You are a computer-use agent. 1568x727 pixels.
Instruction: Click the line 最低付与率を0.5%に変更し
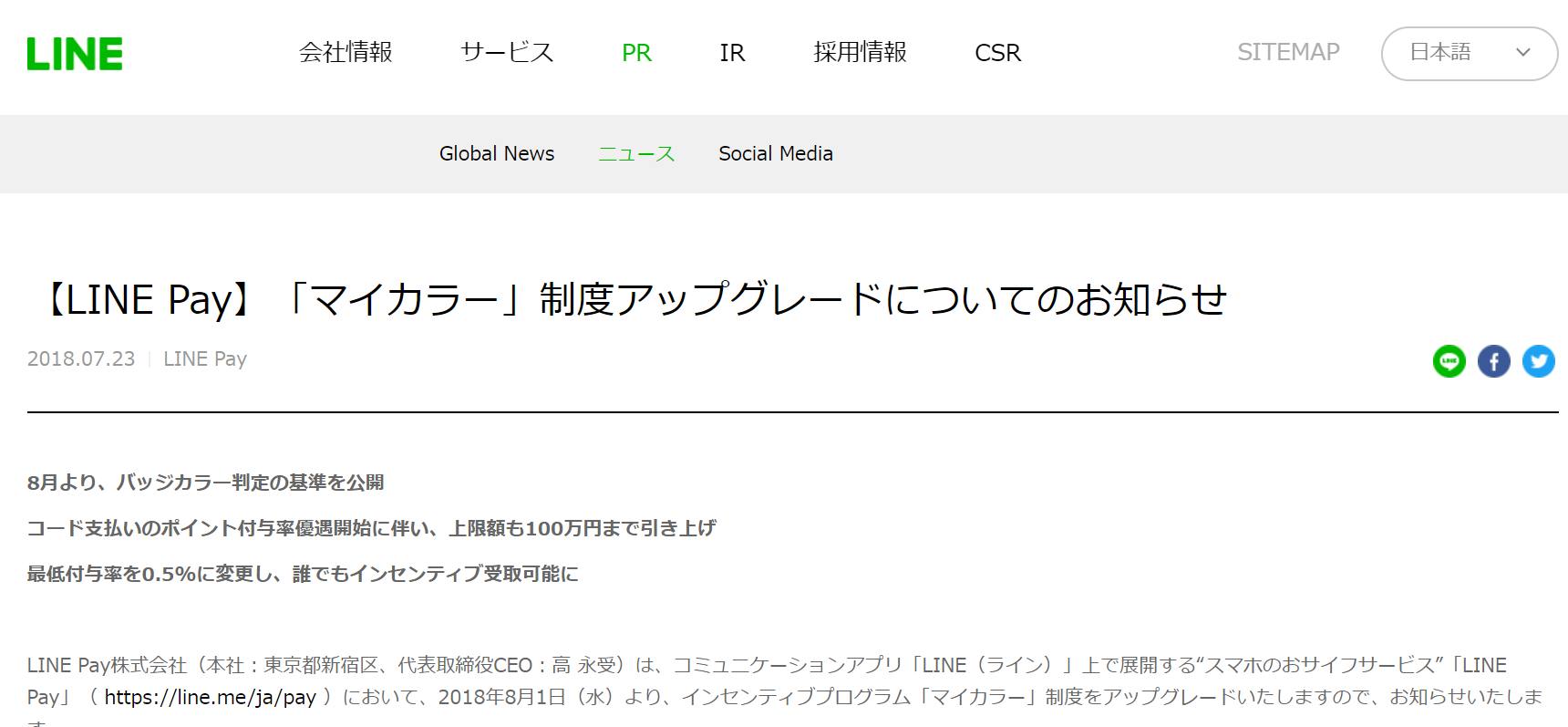tap(303, 574)
